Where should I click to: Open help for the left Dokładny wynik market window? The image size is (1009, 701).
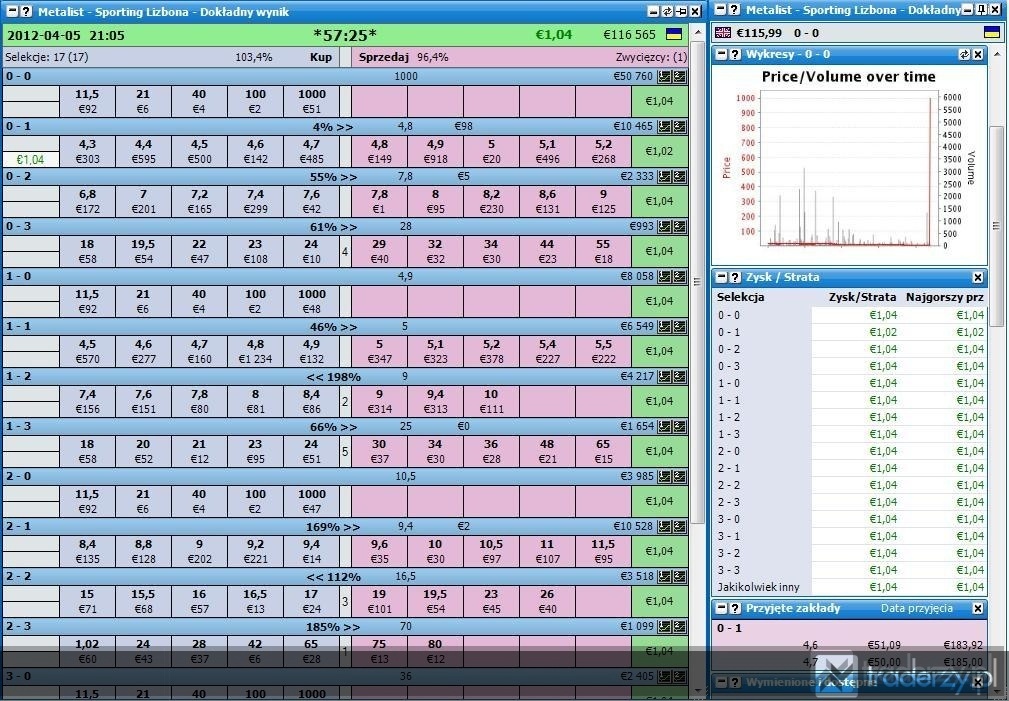[x=26, y=12]
